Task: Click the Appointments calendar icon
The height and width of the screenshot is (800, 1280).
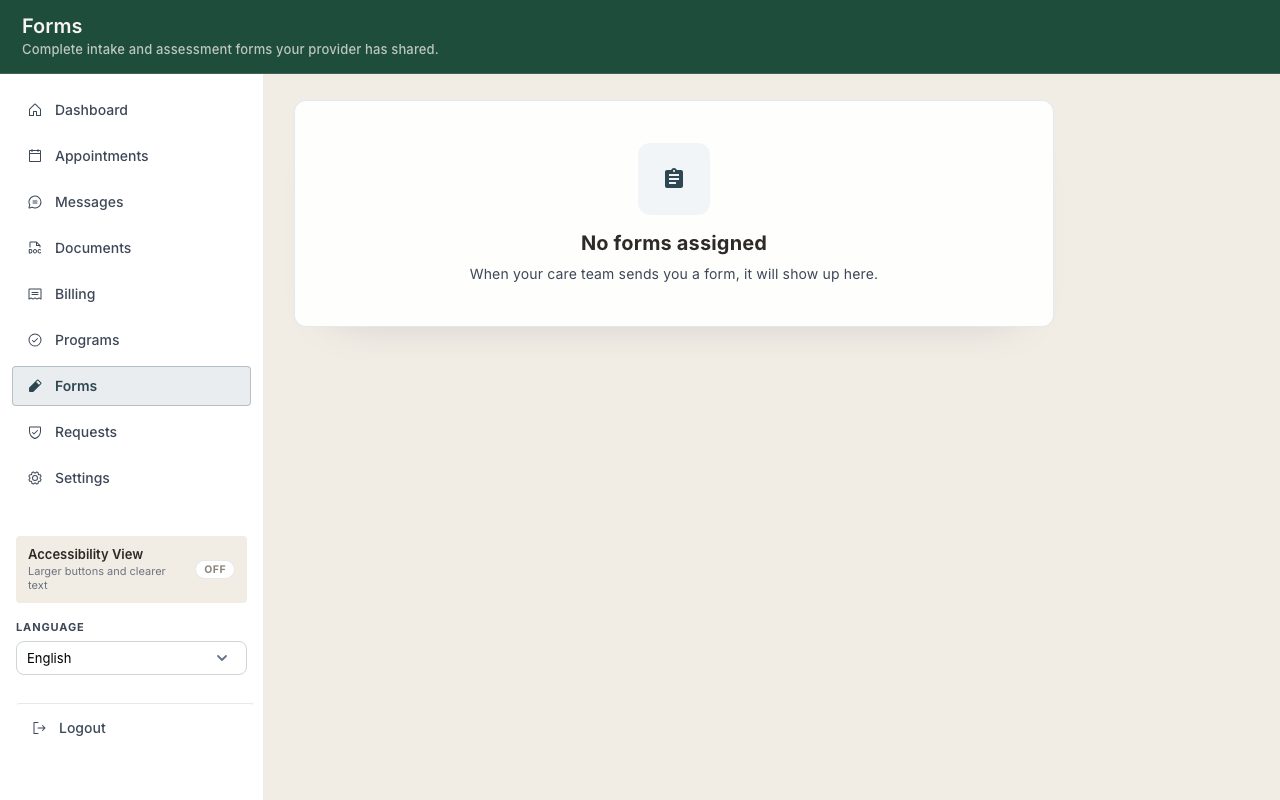Action: (35, 156)
